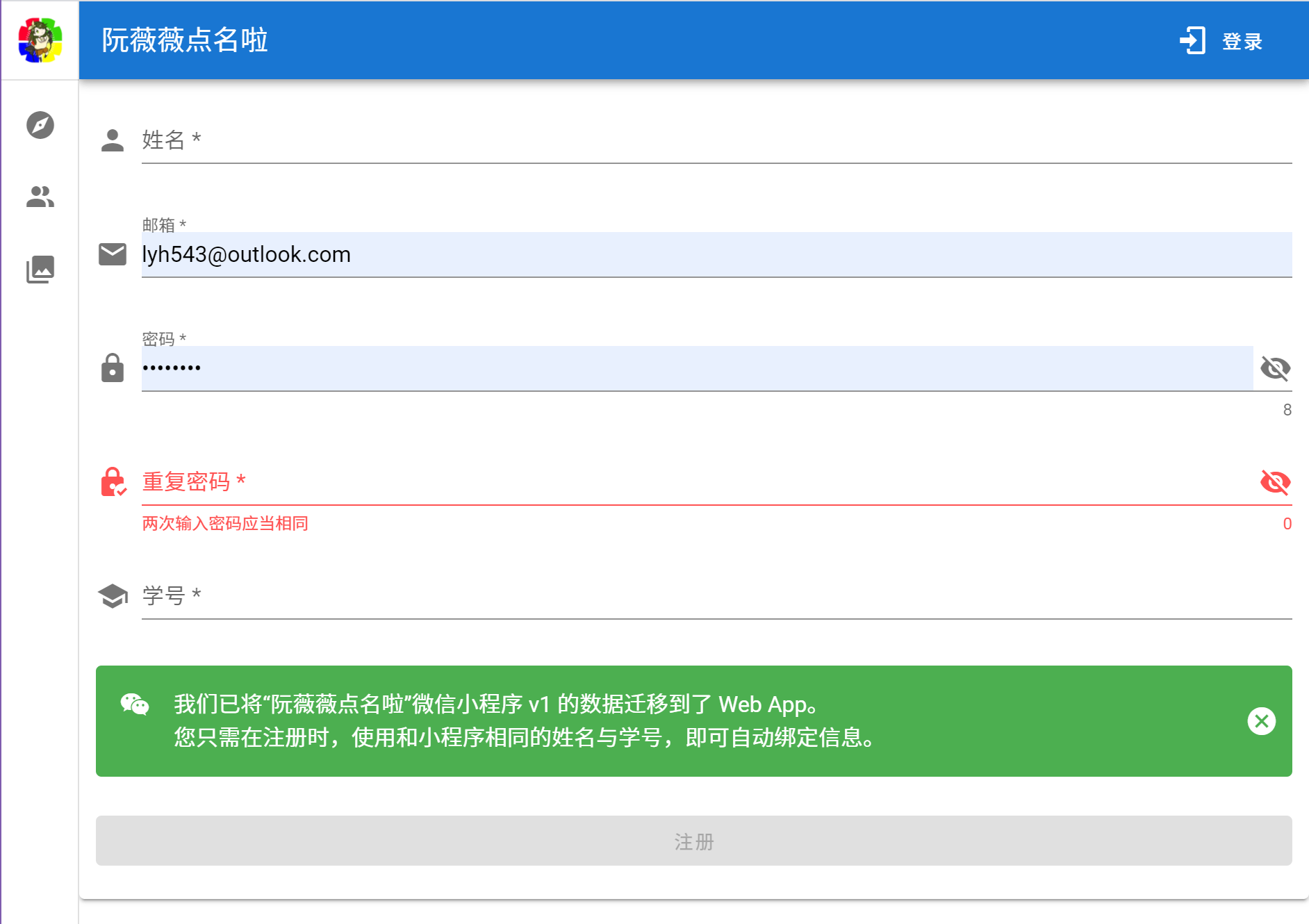Toggle password visibility for 密码 field
This screenshot has height=924, width=1309.
[1276, 368]
